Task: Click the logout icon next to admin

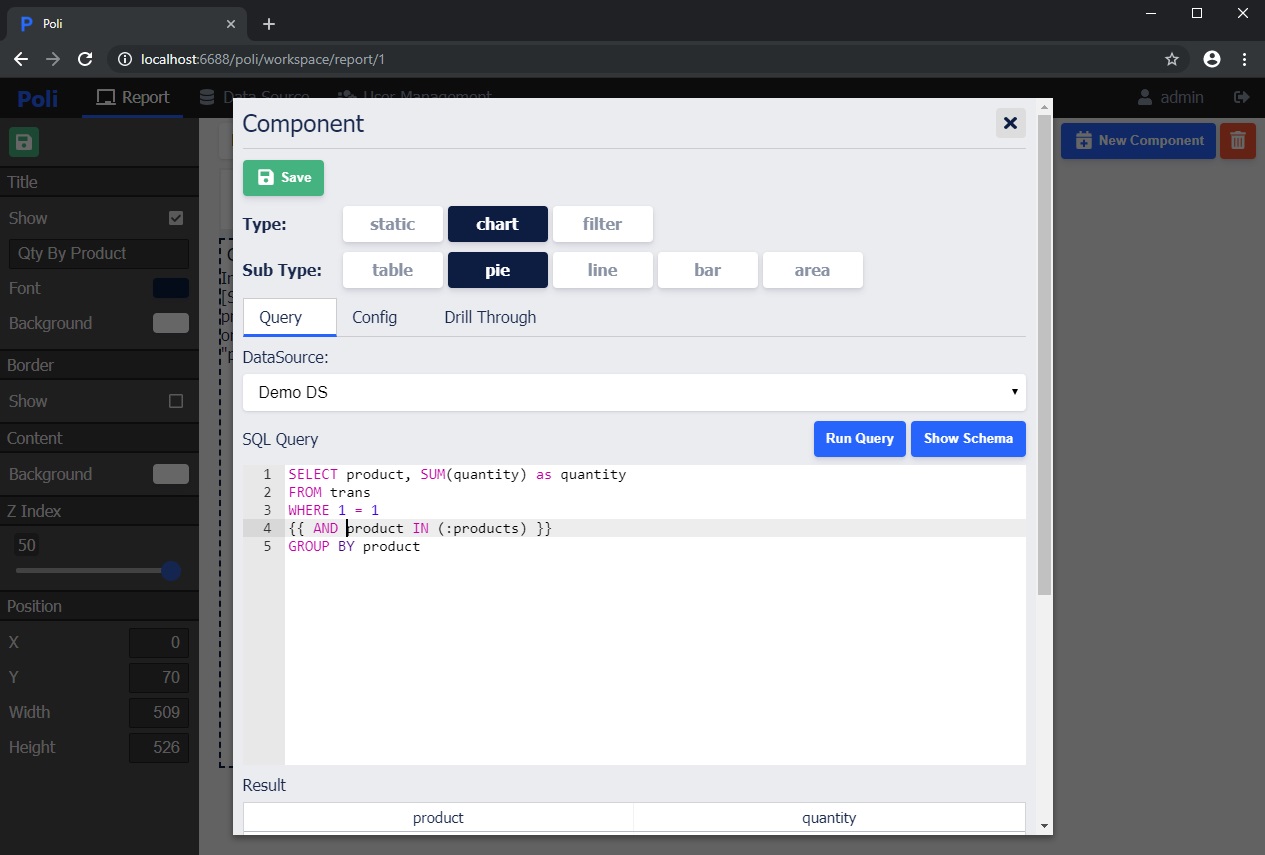Action: (1242, 97)
